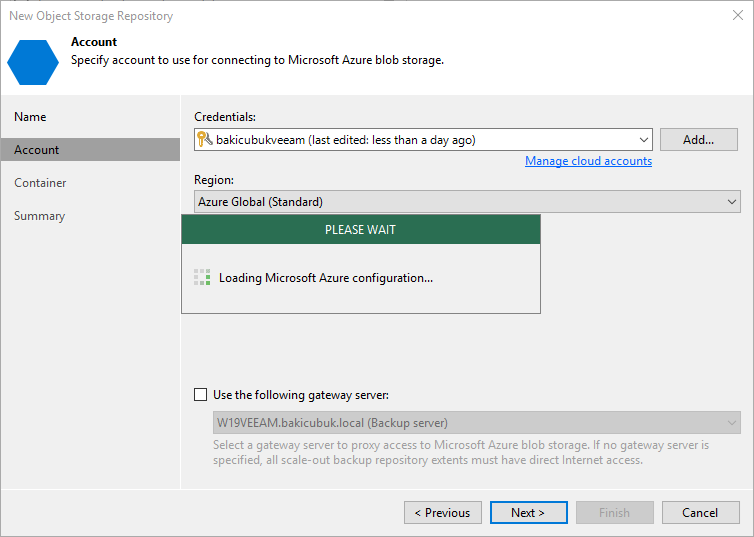Switch to the Container wizard step

click(x=40, y=183)
